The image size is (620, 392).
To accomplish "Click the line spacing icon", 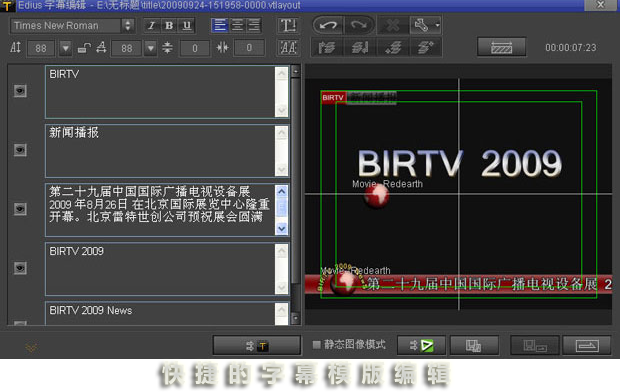I will tap(167, 48).
